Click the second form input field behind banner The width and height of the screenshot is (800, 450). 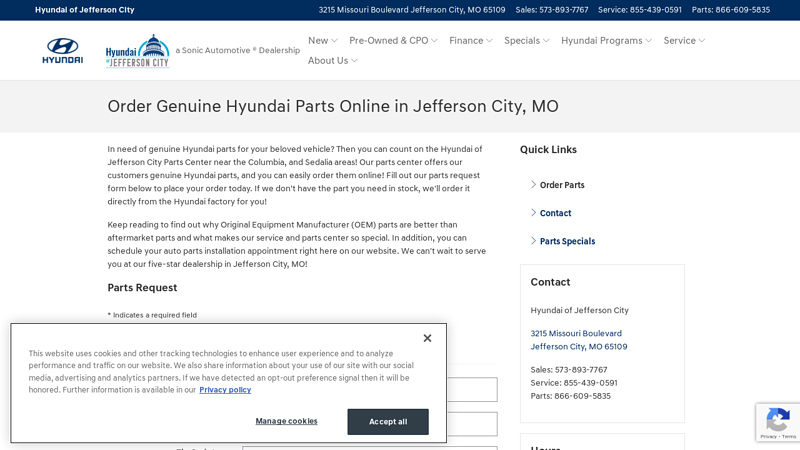pos(472,424)
